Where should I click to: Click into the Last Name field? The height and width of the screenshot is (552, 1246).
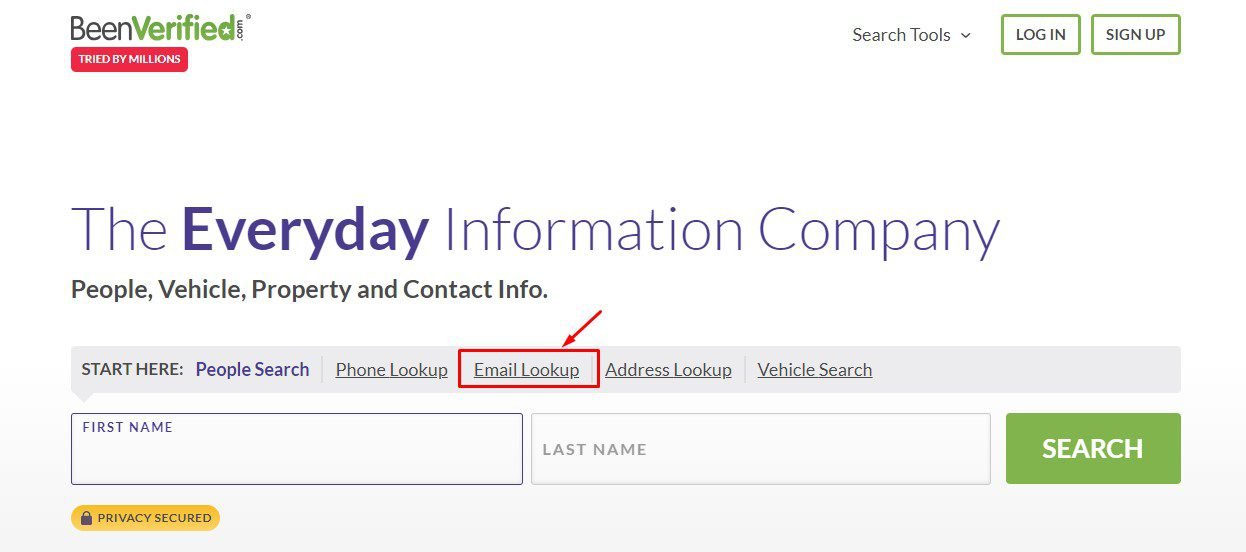point(760,449)
